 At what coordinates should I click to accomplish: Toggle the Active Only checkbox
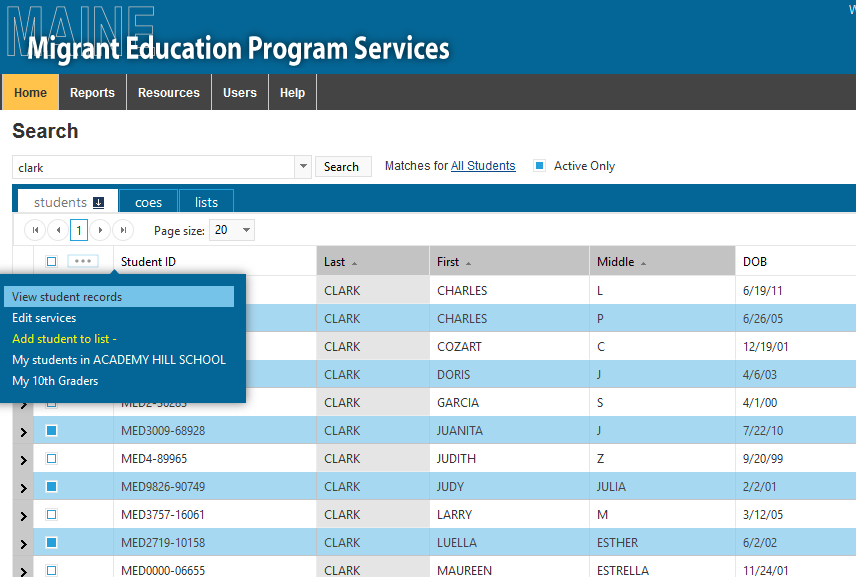(541, 166)
